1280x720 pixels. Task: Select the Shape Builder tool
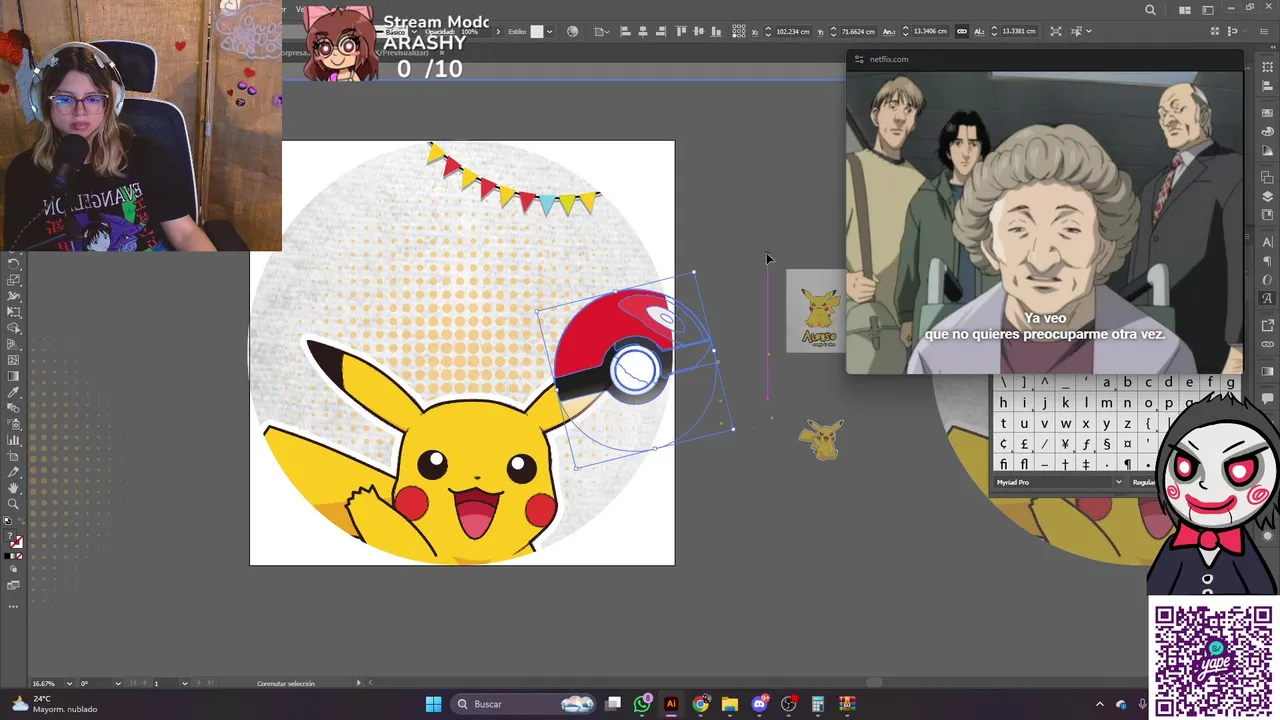point(14,328)
